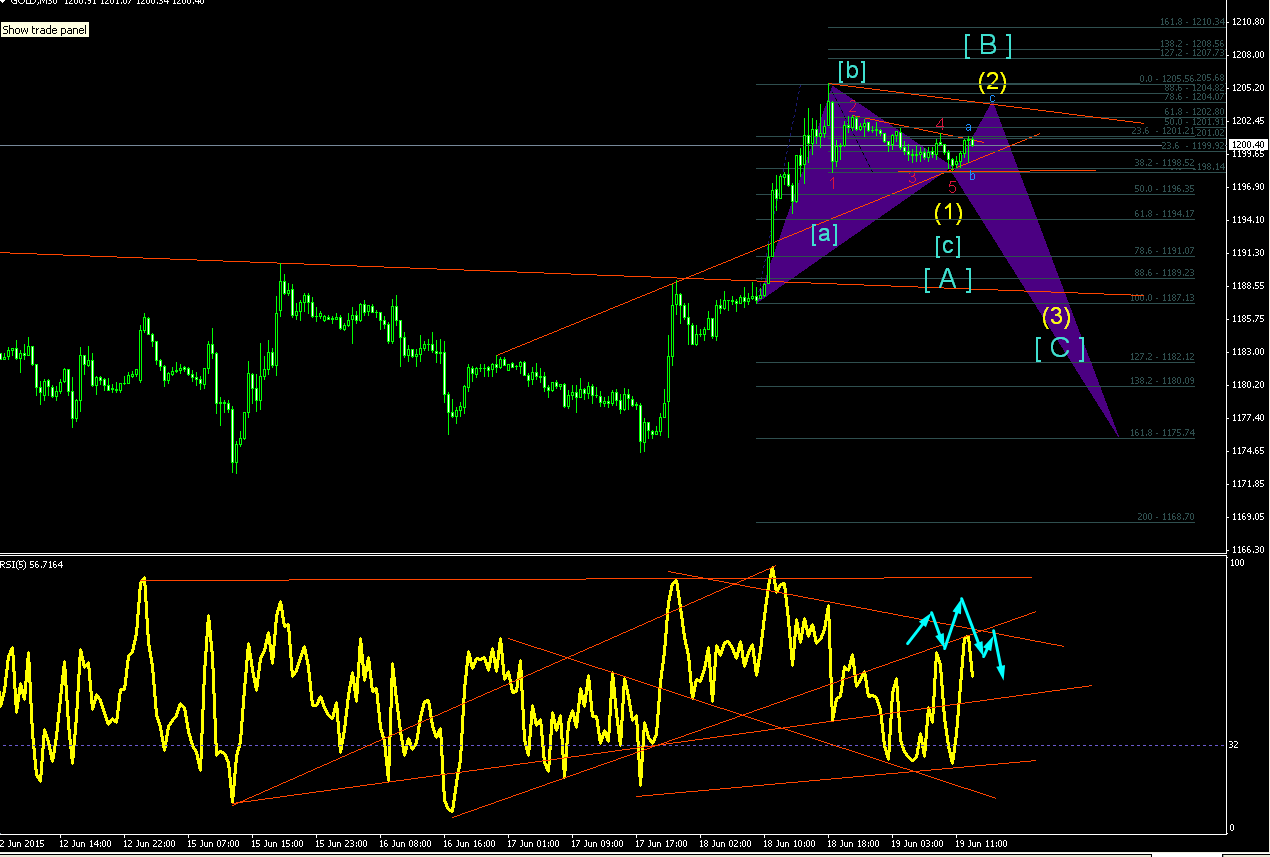Select the cyan [ C ] wave label
Viewport: 1270px width, 857px height.
1060,349
